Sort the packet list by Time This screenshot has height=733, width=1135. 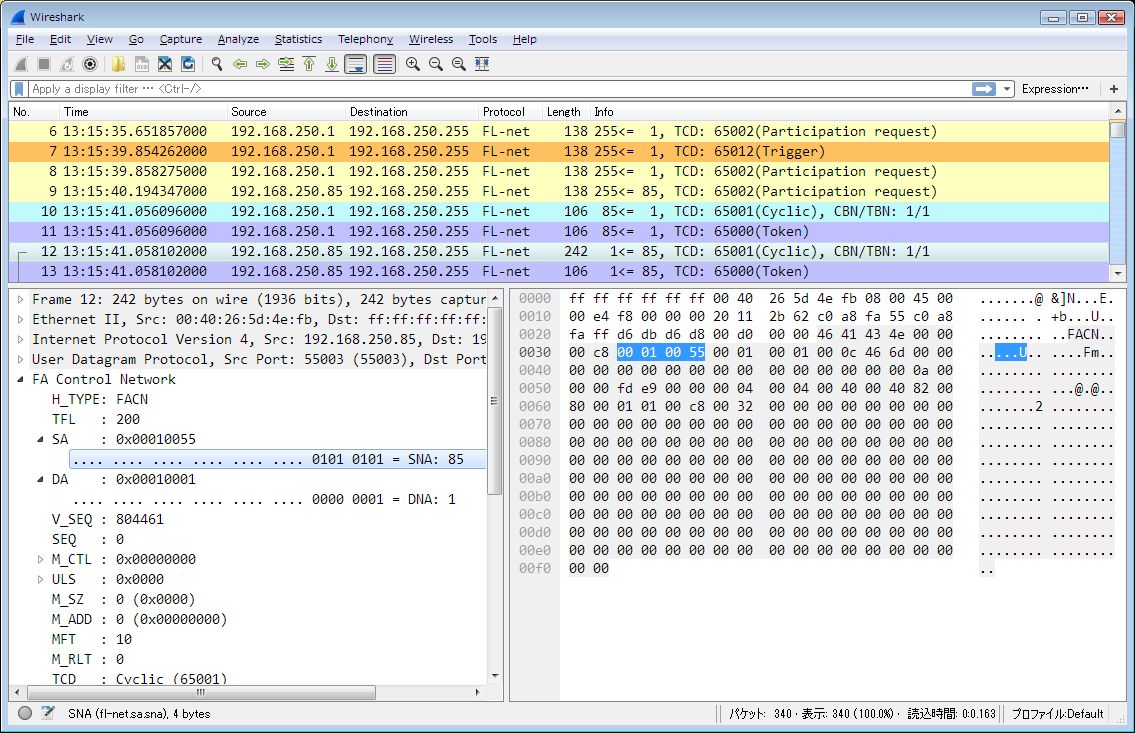point(143,111)
